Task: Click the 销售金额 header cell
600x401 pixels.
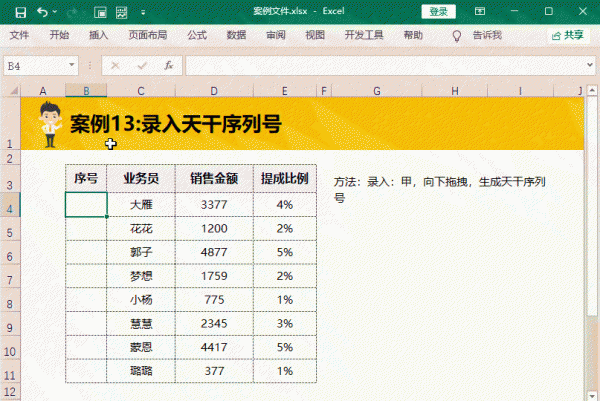Action: click(x=214, y=178)
